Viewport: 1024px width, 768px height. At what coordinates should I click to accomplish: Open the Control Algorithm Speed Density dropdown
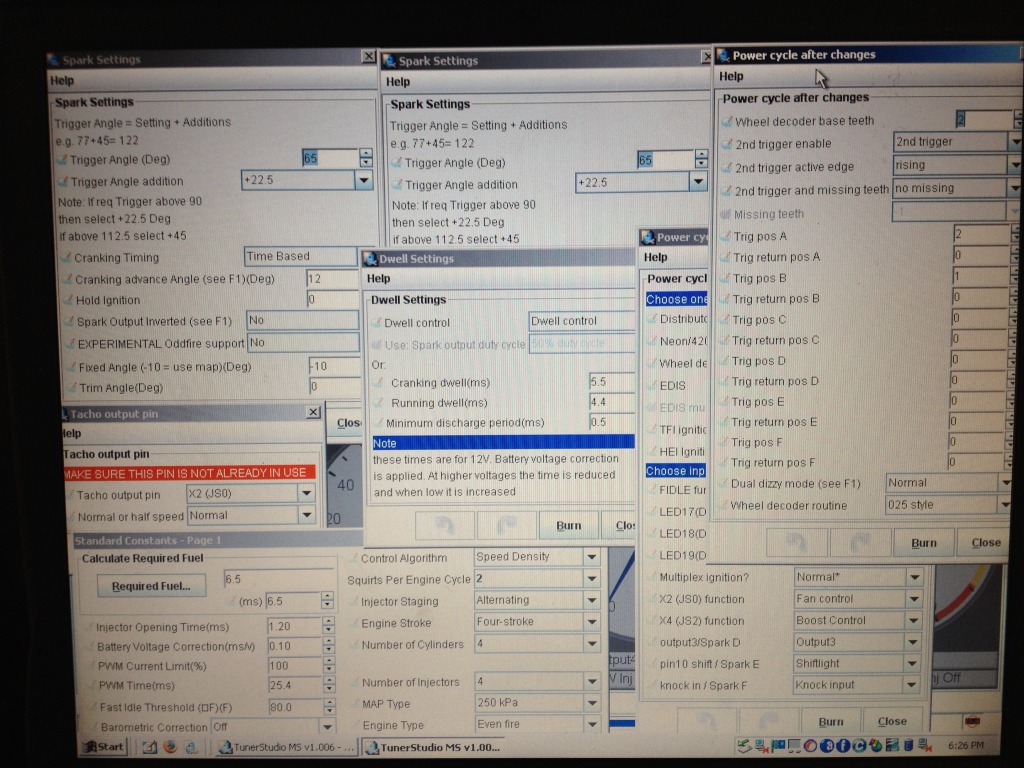pos(592,557)
